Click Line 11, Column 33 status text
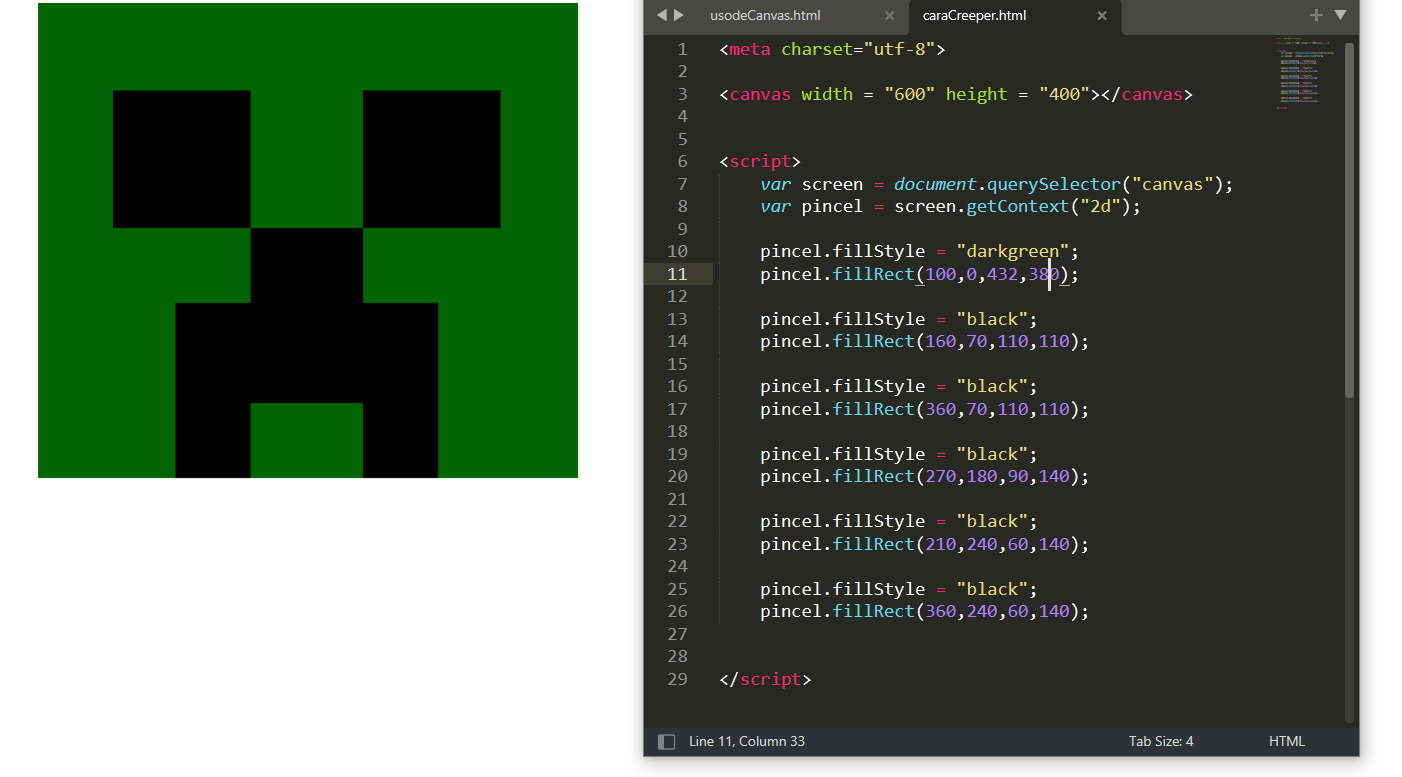Viewport: 1402px width, 777px height. click(x=746, y=741)
